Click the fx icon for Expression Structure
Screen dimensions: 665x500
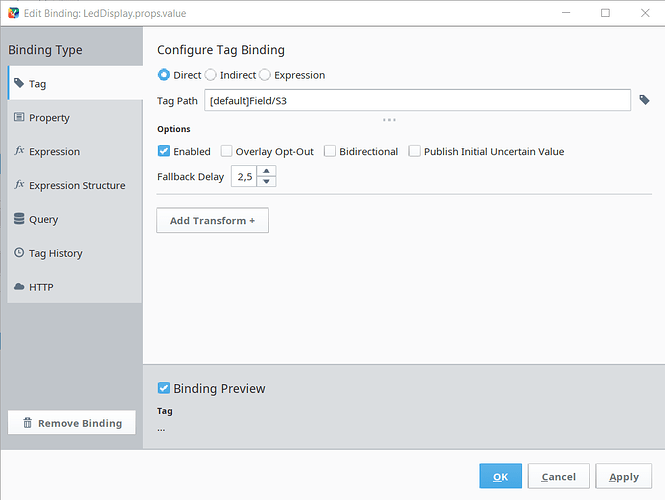[x=19, y=185]
